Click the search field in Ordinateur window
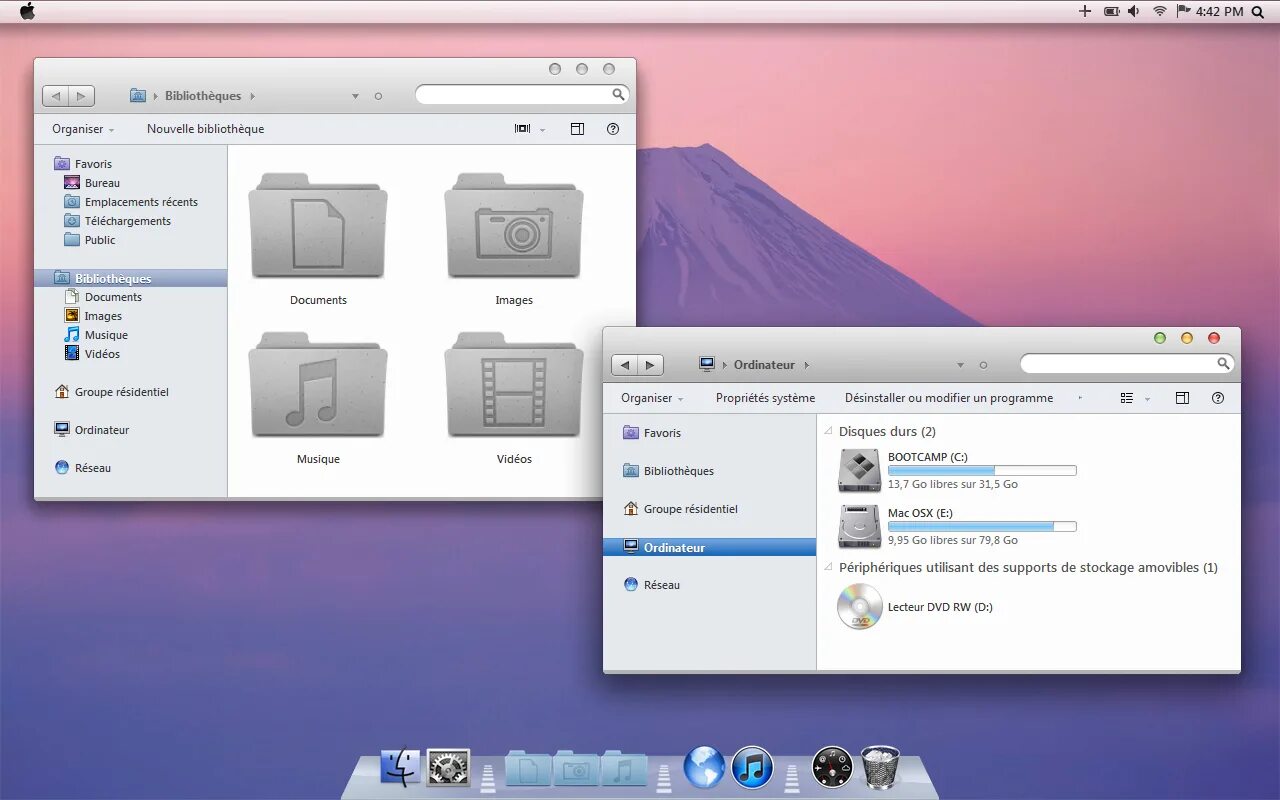Screen dimensions: 1280x800 point(1126,364)
